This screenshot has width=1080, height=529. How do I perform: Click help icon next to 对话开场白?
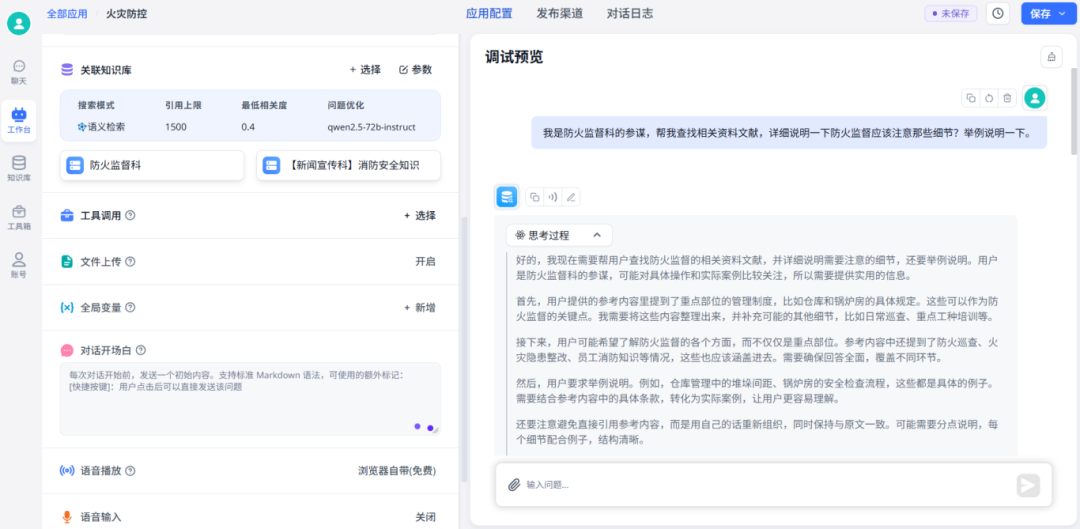(x=141, y=350)
